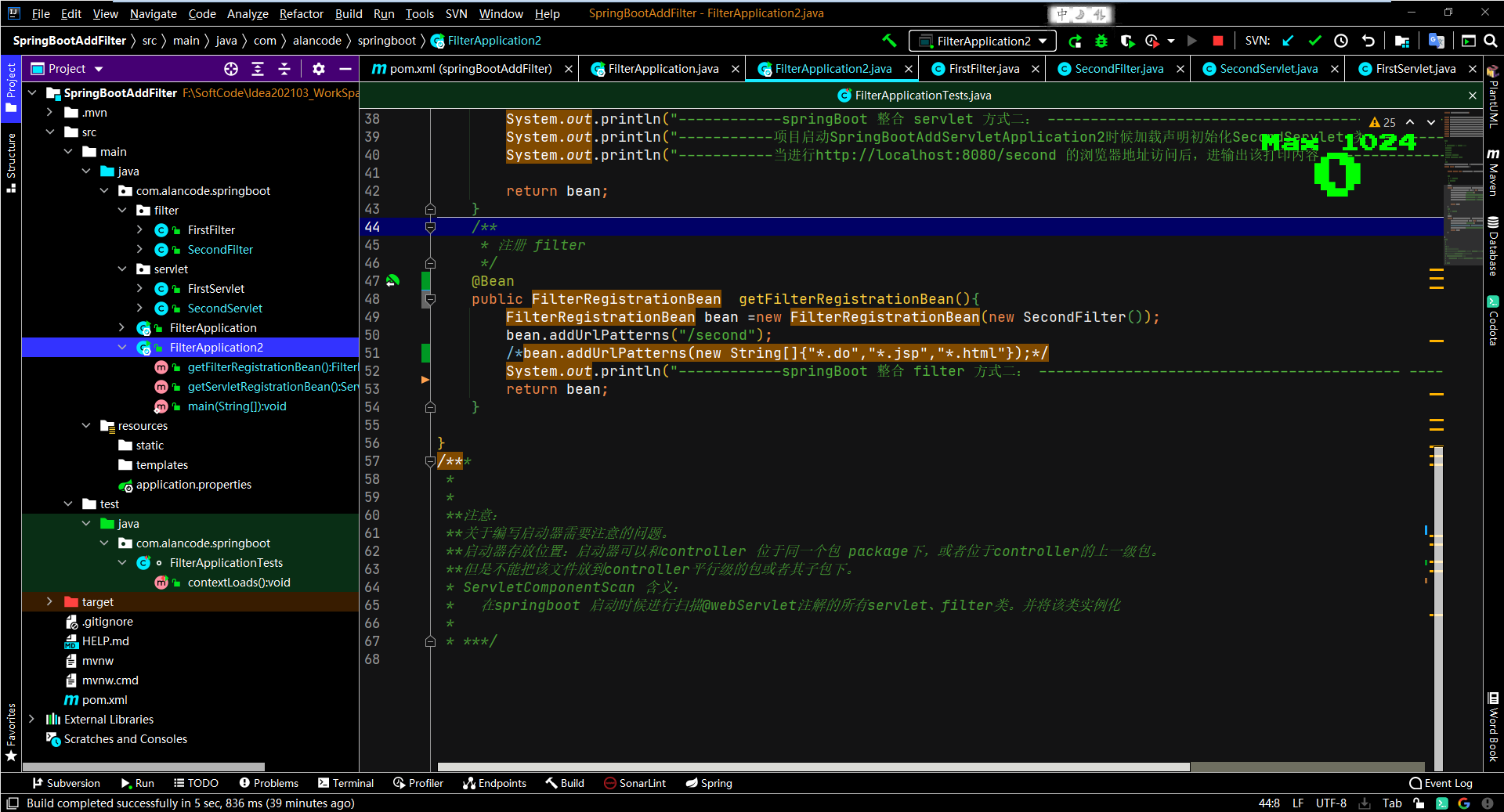The width and height of the screenshot is (1504, 812).
Task: Open the Endpoints tool window
Action: tap(494, 783)
